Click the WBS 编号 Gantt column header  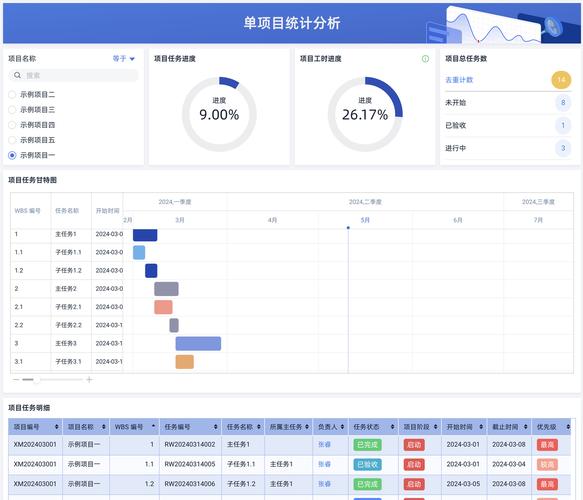[x=27, y=211]
